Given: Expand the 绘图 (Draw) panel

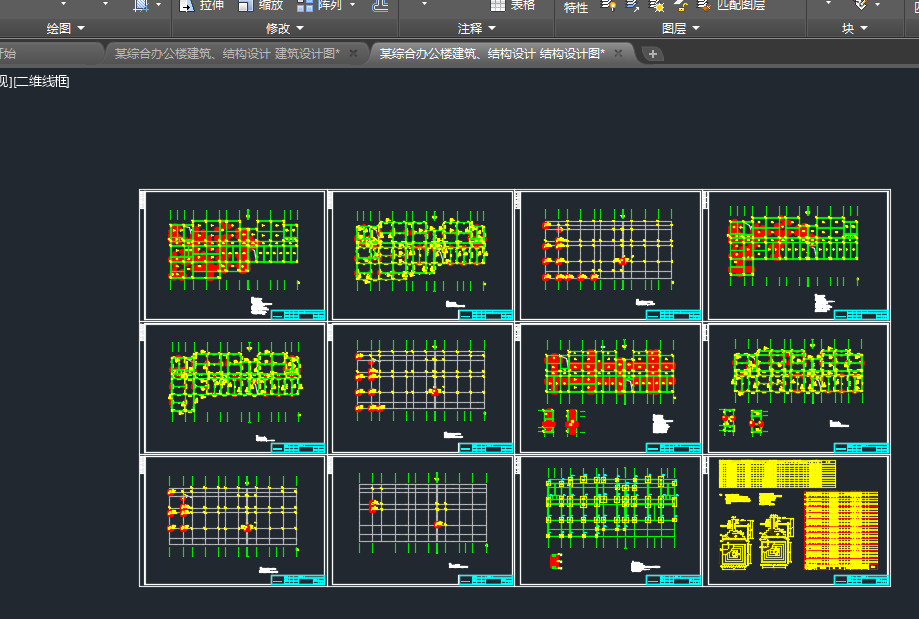Looking at the screenshot, I should (66, 29).
